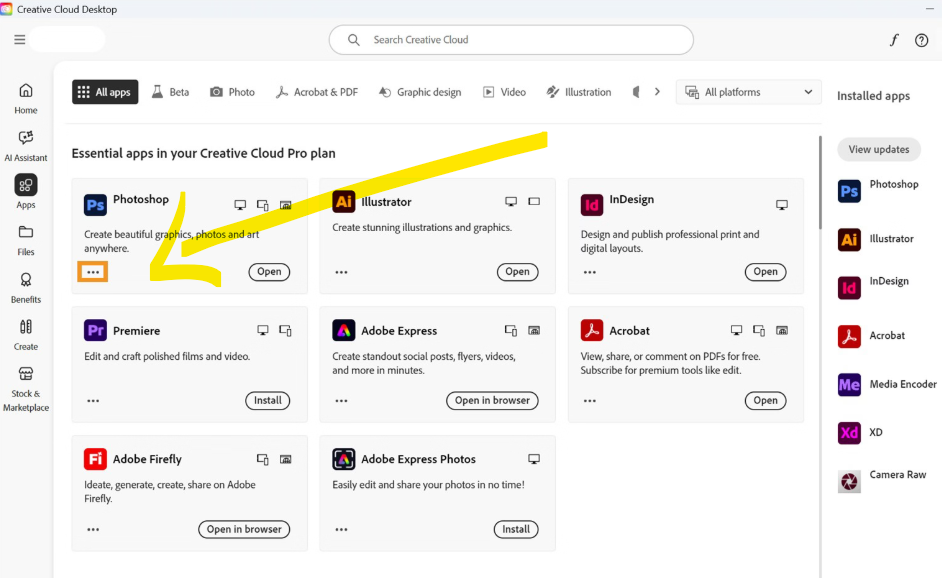Open Files in the left sidebar
Screen dimensions: 942x578
coord(26,240)
